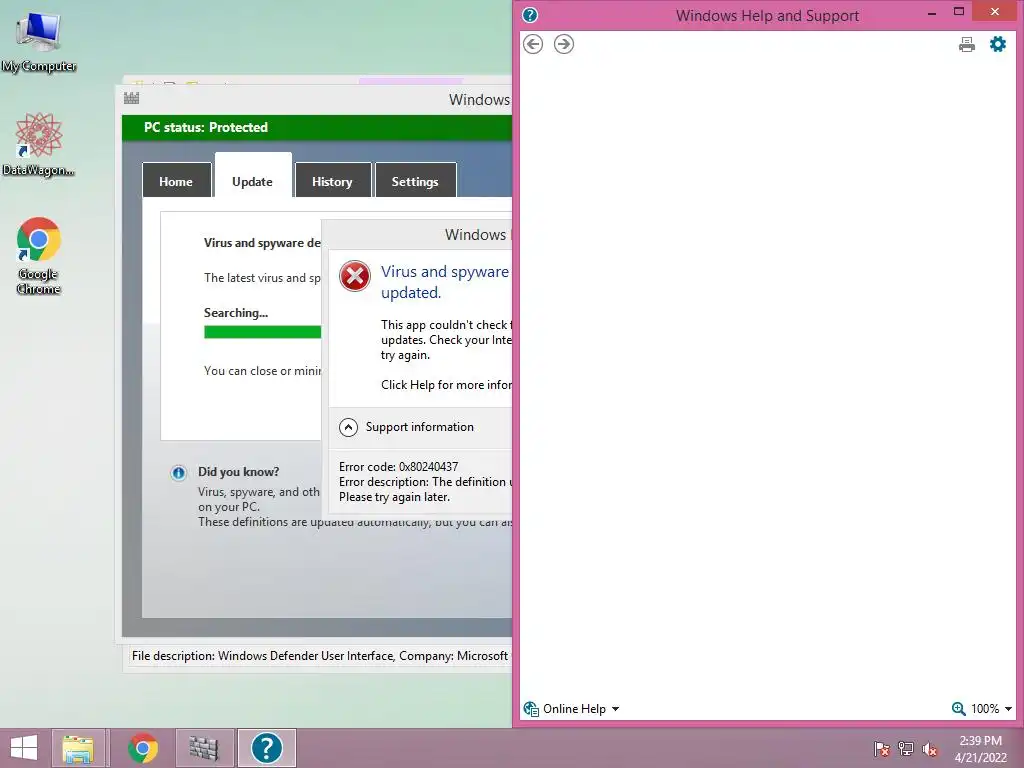Click the zoom magnifier icon in Help
The image size is (1024, 768).
959,709
